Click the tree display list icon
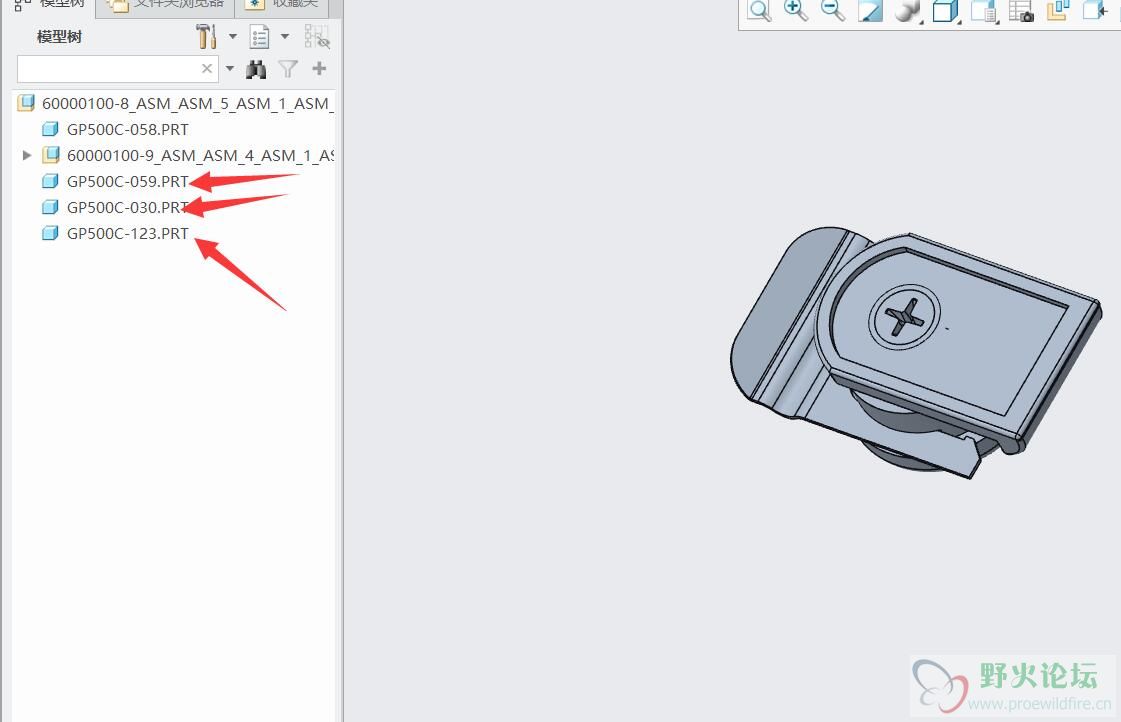Viewport: 1121px width, 722px height. (x=260, y=36)
